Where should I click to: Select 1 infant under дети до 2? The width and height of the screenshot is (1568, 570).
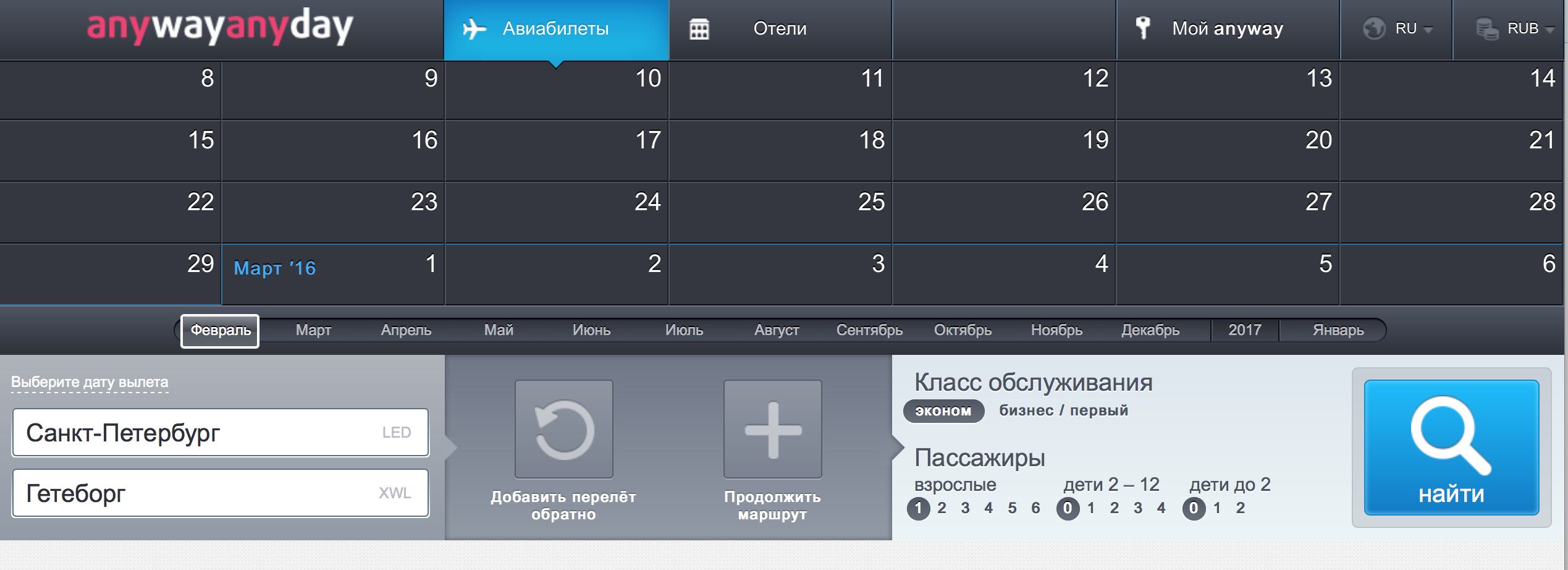point(1217,508)
